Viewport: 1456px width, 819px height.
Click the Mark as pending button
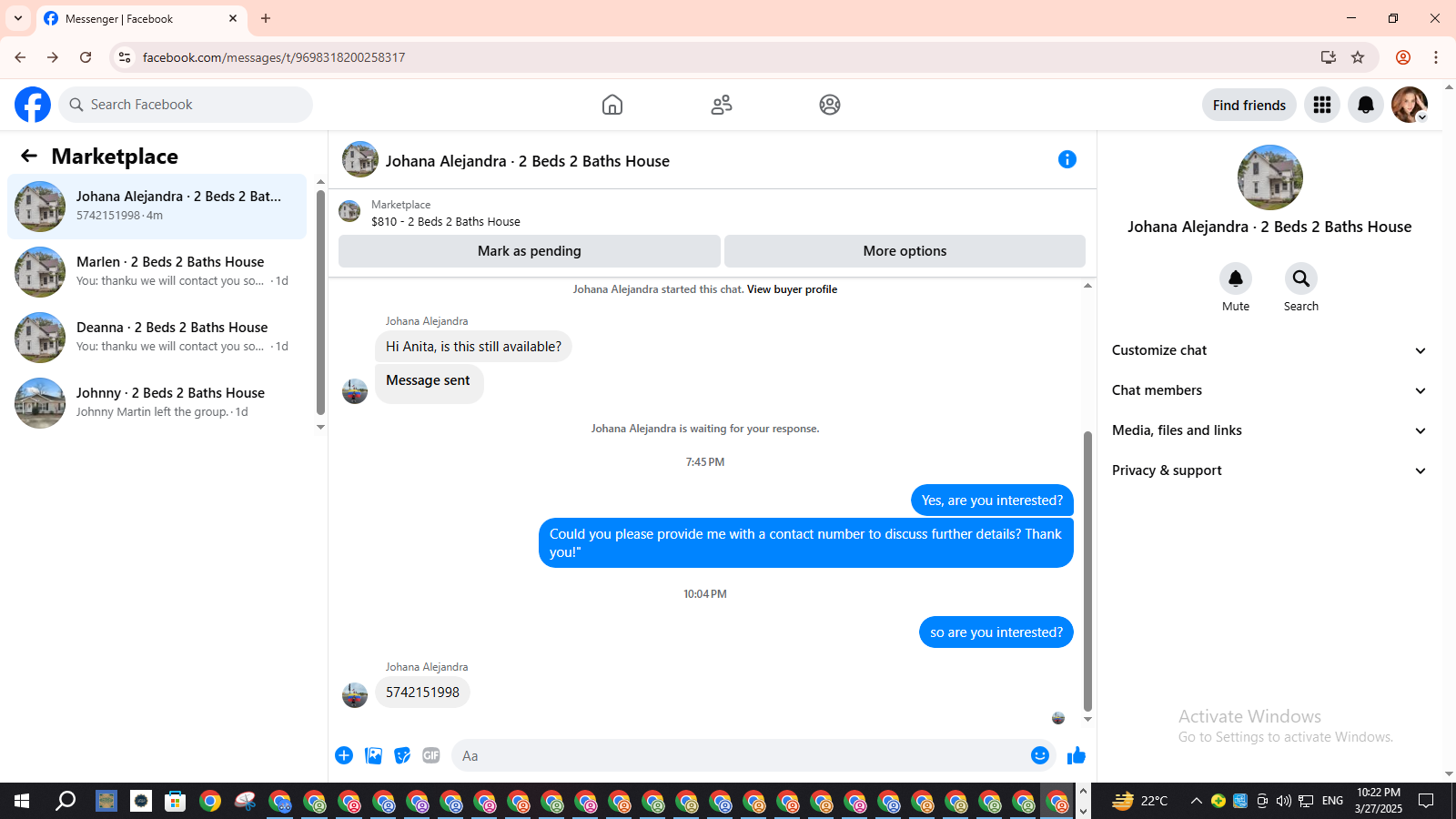coord(530,251)
